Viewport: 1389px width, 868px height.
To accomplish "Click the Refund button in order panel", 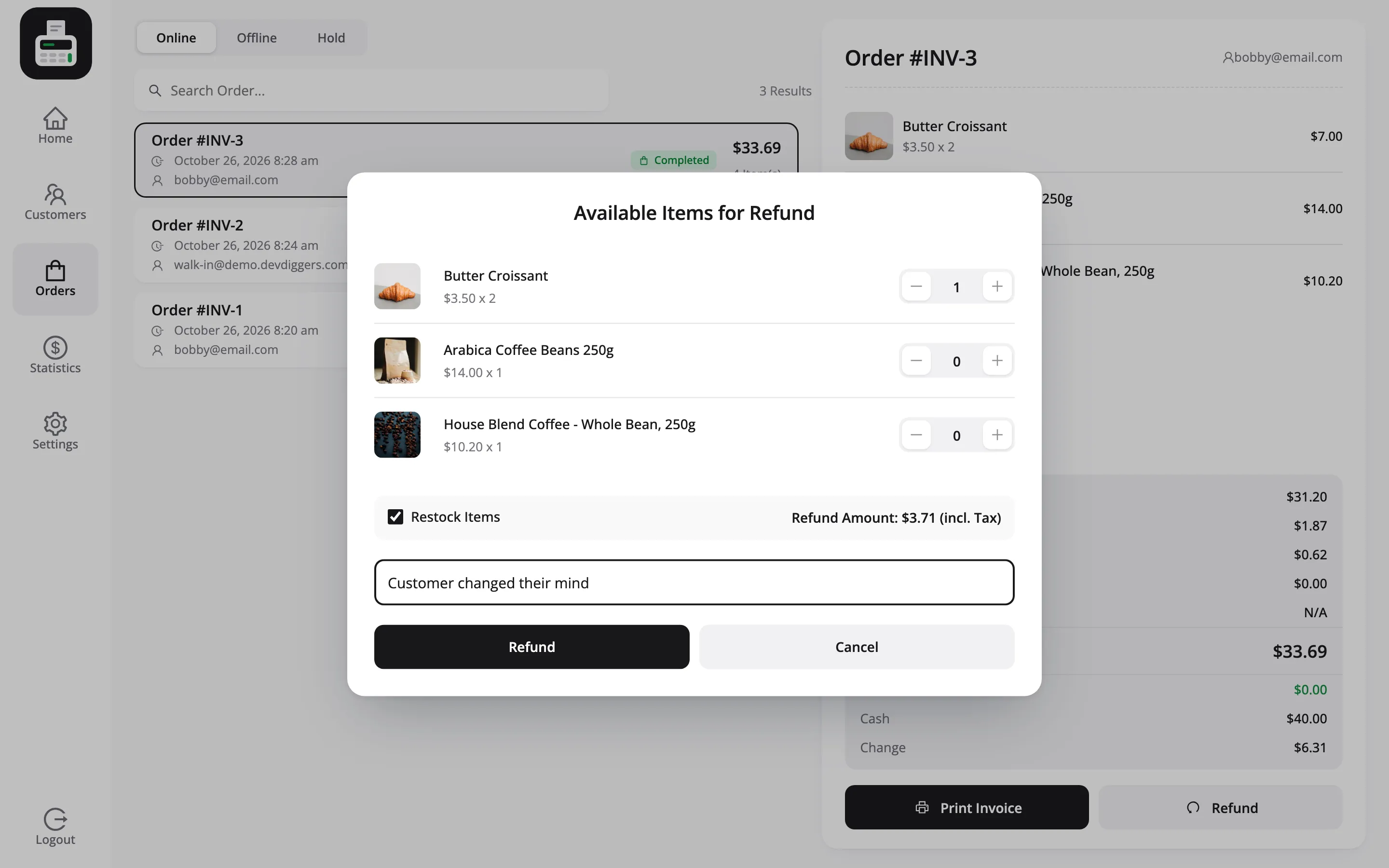I will (x=1220, y=807).
